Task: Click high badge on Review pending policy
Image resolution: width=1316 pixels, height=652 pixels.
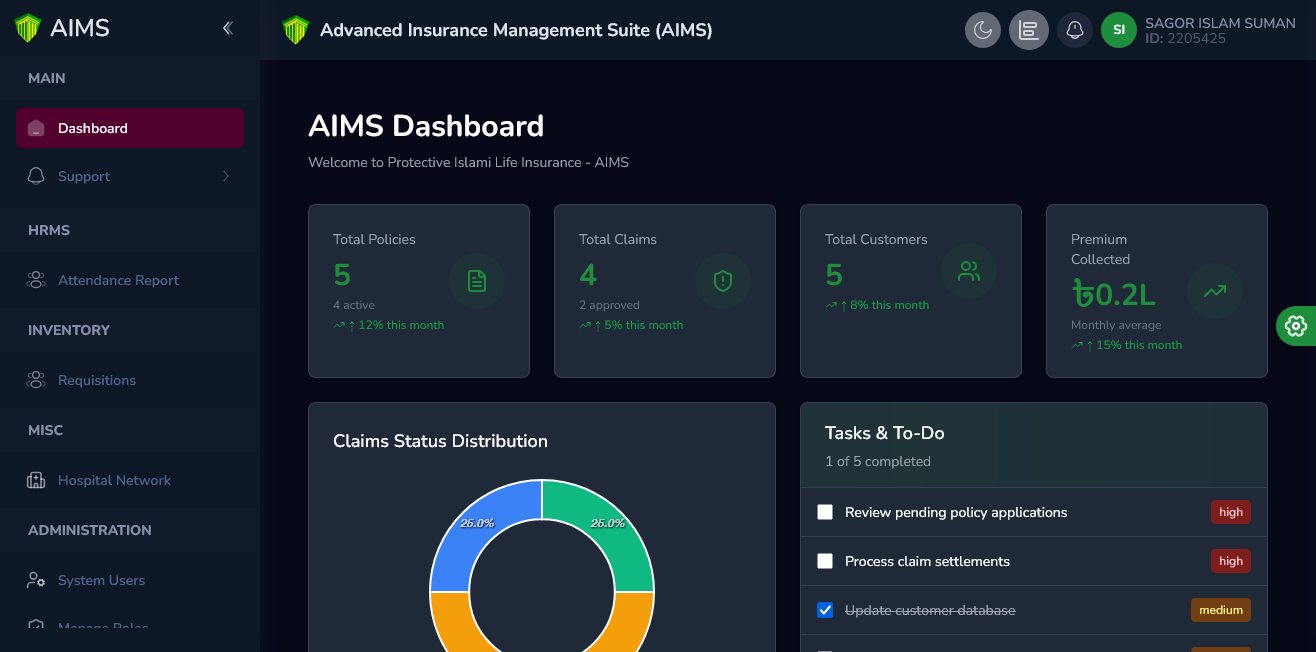Action: coord(1231,512)
